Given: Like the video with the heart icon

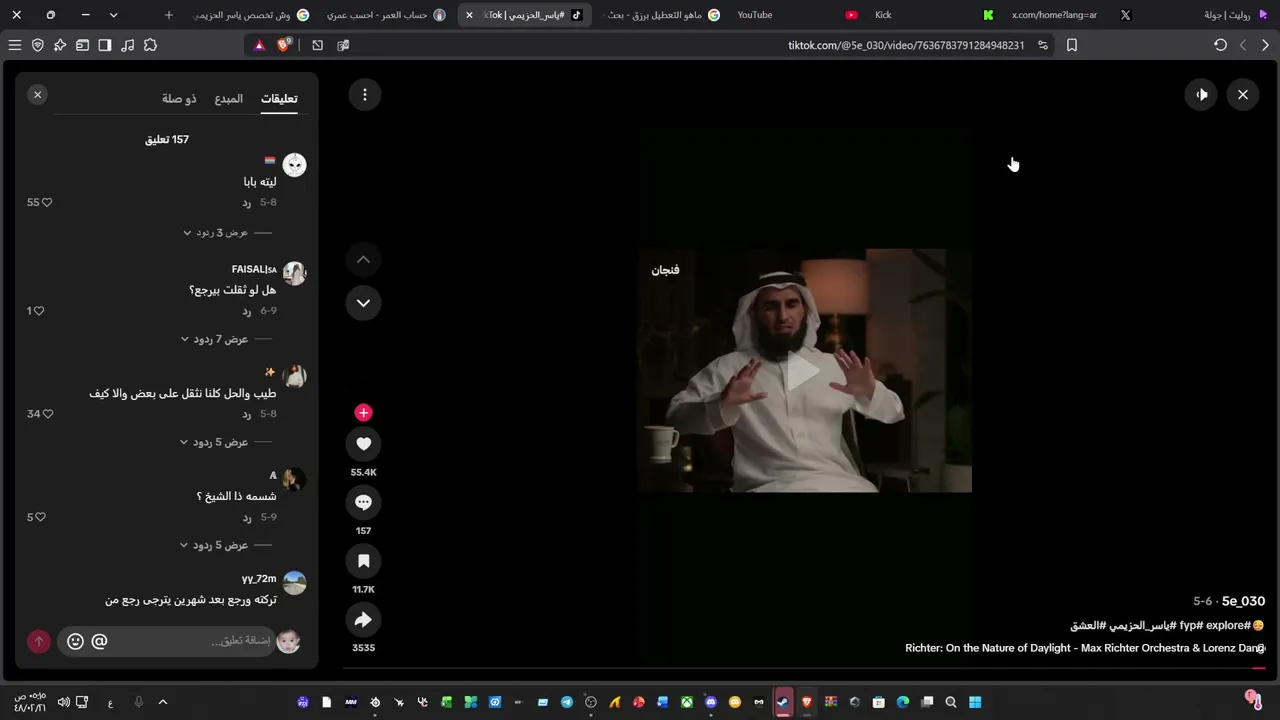Looking at the screenshot, I should tap(363, 444).
